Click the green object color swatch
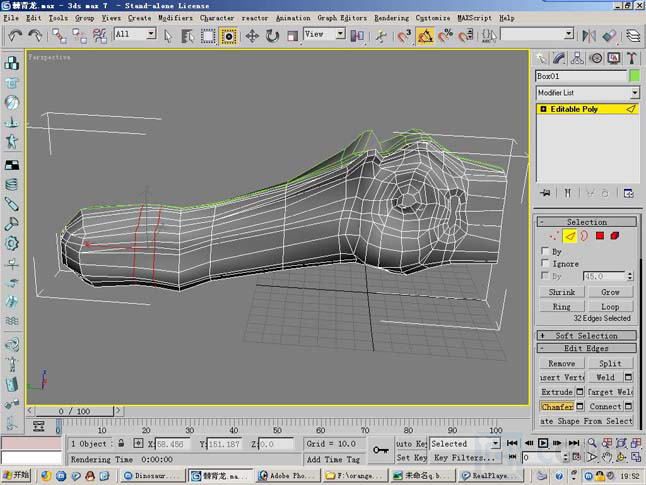646x485 pixels. (634, 76)
